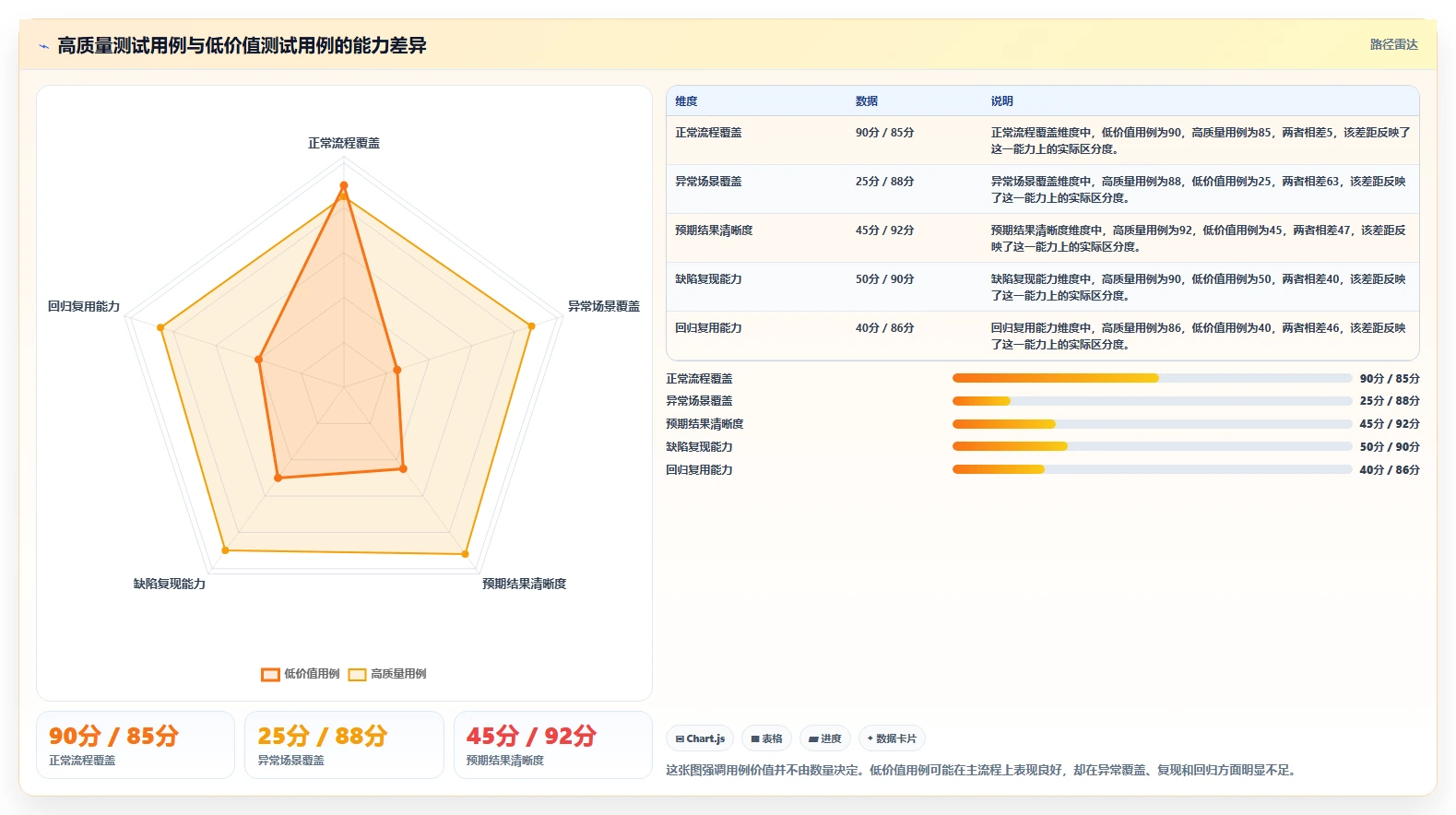
Task: Click the 表格 tag chip
Action: tap(766, 738)
